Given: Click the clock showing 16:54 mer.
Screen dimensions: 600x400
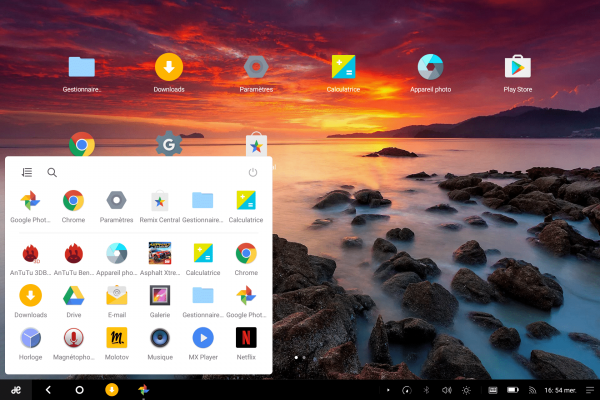Looking at the screenshot, I should 560,390.
